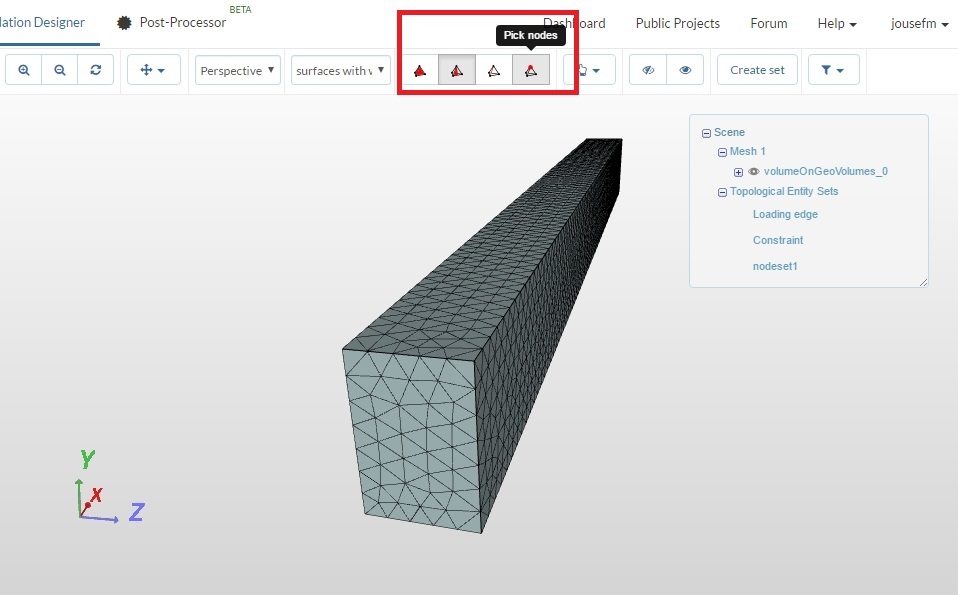The image size is (958, 595).
Task: Open the 'surfaces with' render mode dropdown
Action: click(x=341, y=70)
